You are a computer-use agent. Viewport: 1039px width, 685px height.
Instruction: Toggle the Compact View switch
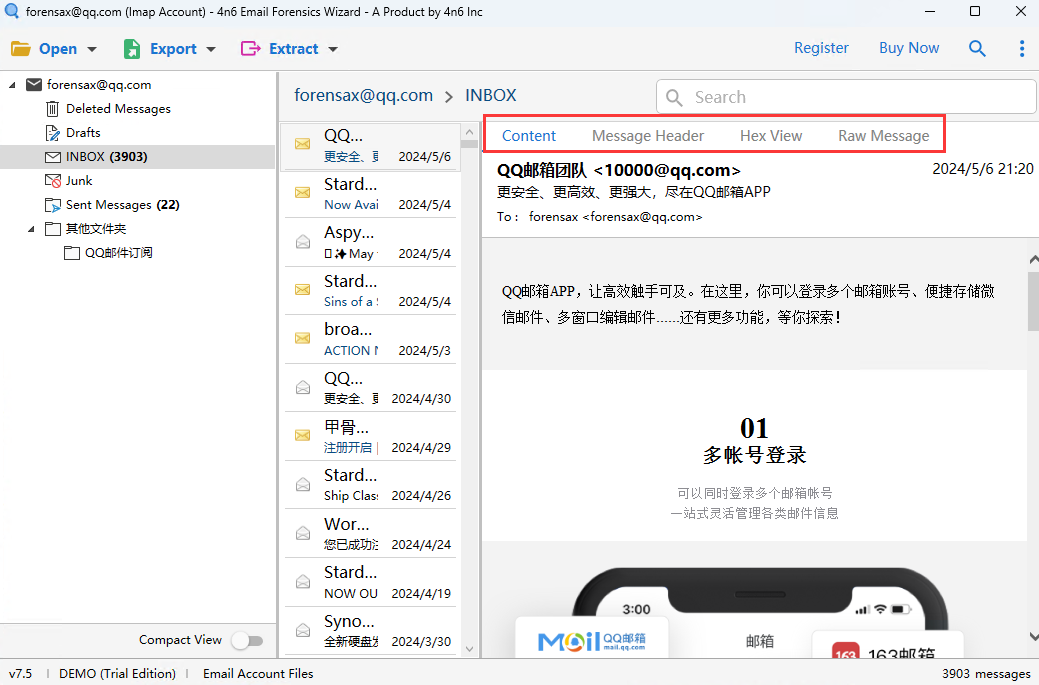pos(246,640)
